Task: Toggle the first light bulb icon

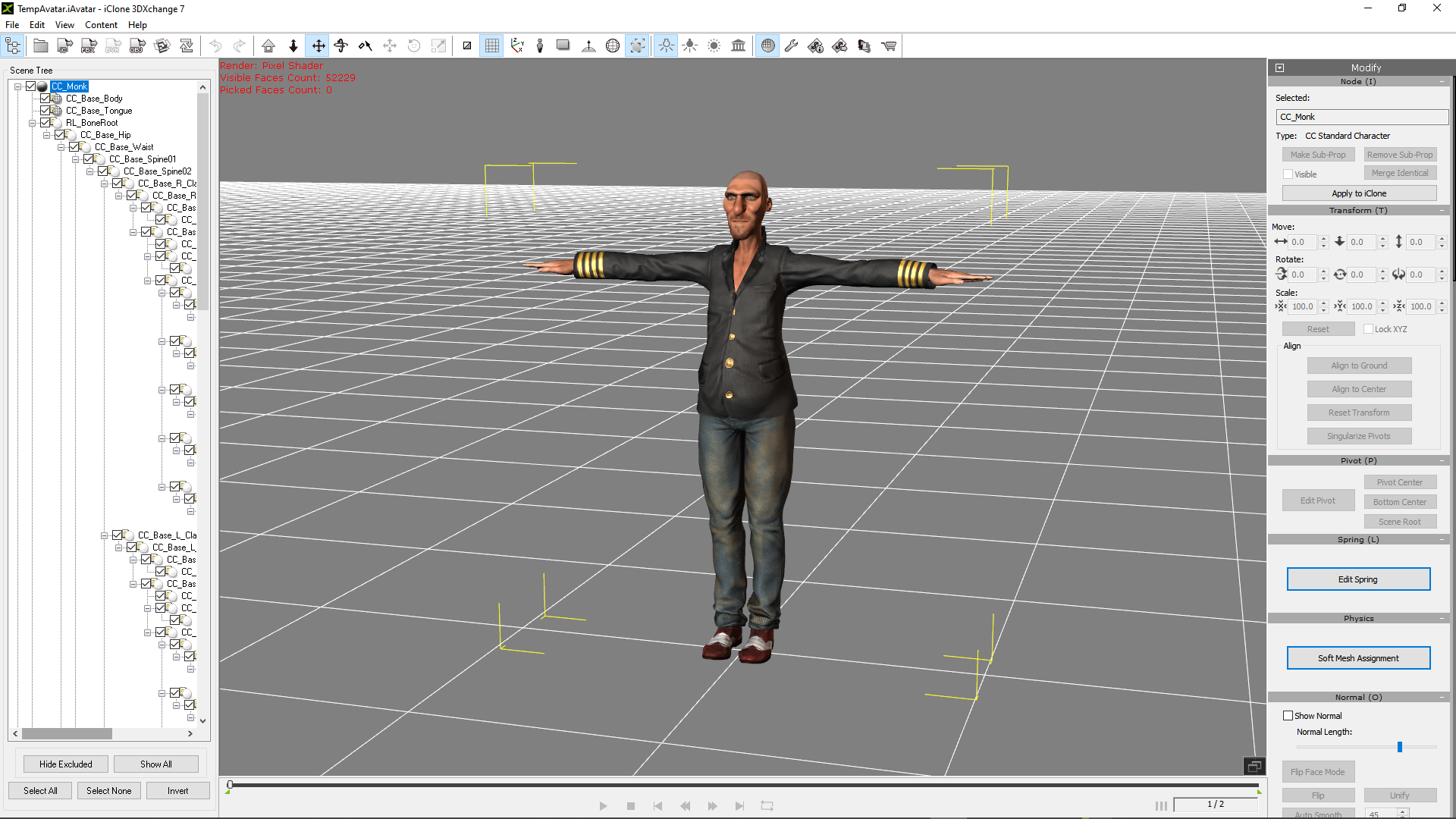Action: pos(666,46)
